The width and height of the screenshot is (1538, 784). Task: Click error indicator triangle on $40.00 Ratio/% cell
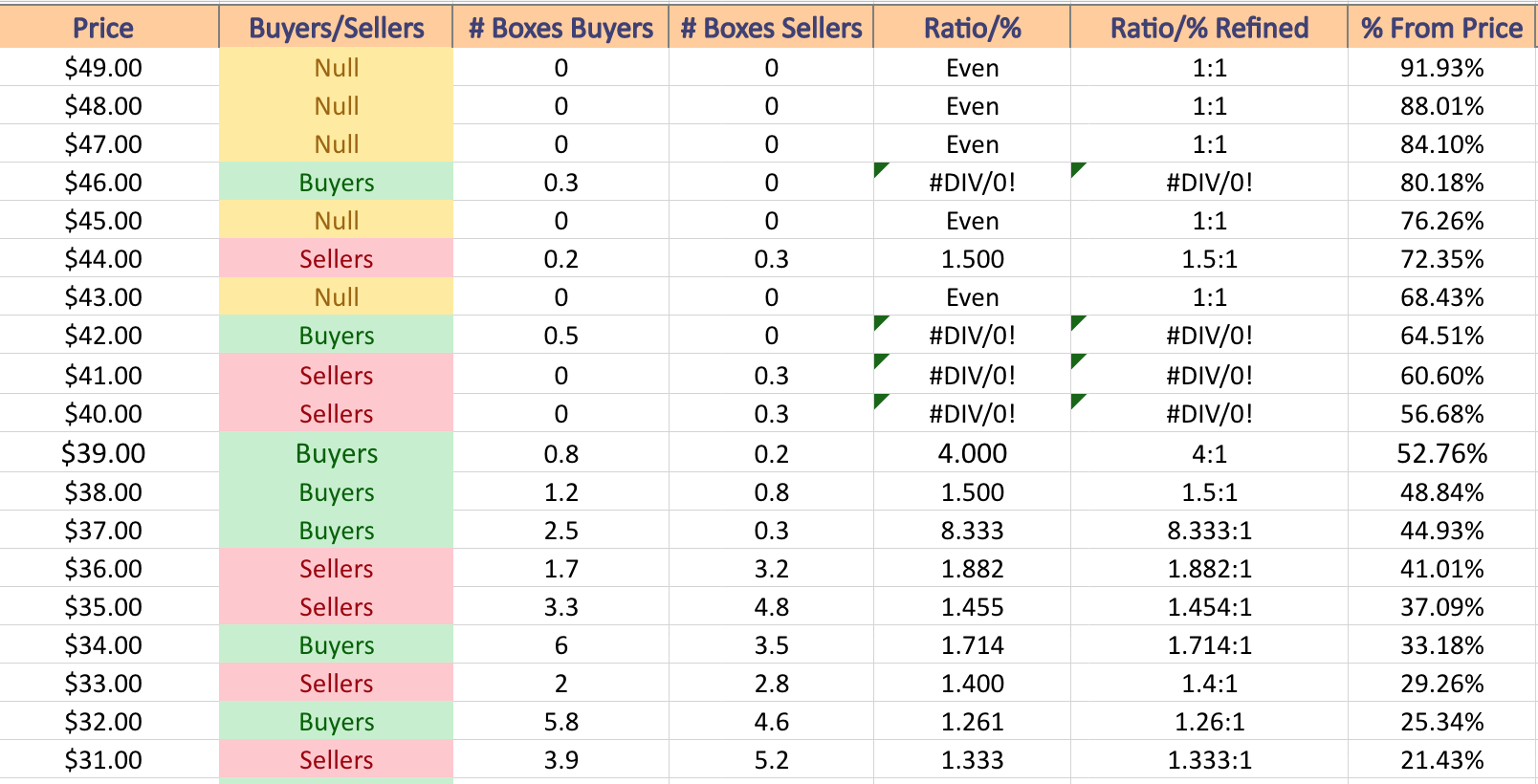(x=880, y=400)
